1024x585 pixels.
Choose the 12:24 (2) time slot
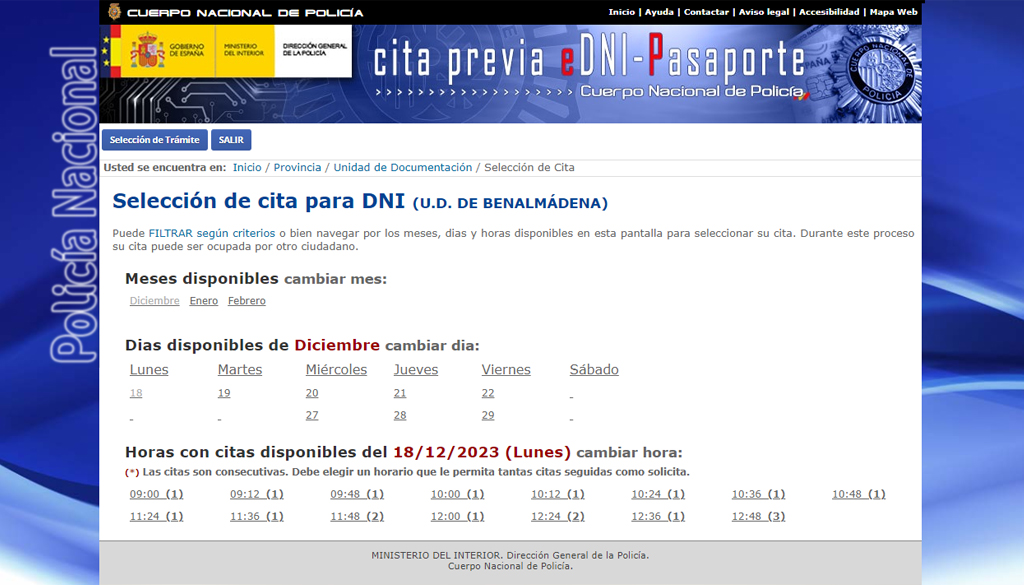pyautogui.click(x=558, y=516)
